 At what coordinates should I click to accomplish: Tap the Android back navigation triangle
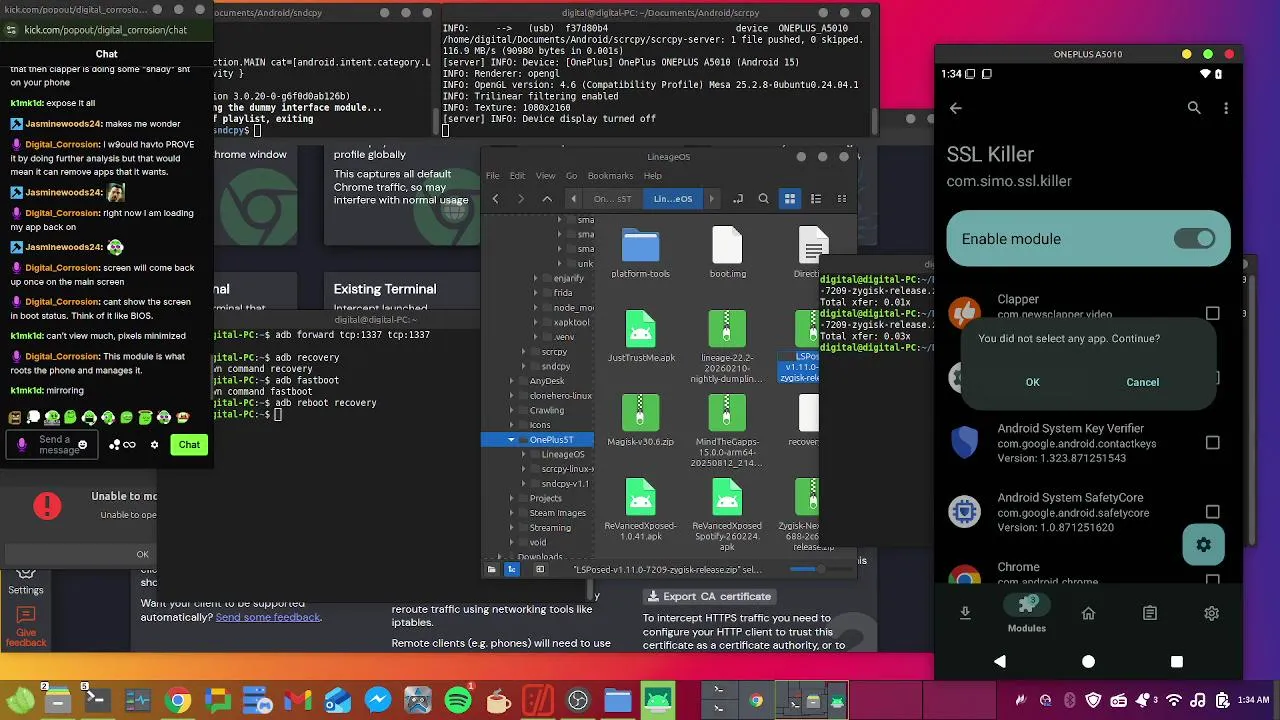click(1000, 661)
